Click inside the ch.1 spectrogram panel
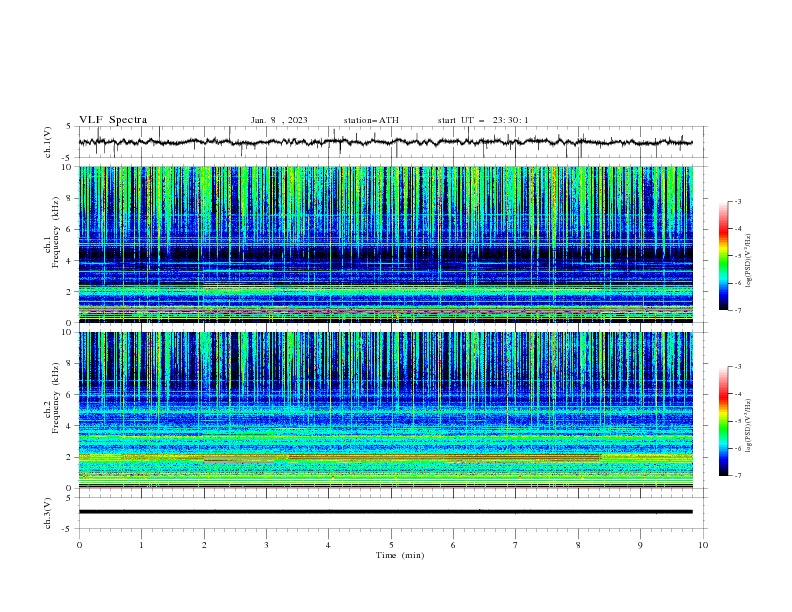Image resolution: width=792 pixels, height=612 pixels. tap(385, 244)
